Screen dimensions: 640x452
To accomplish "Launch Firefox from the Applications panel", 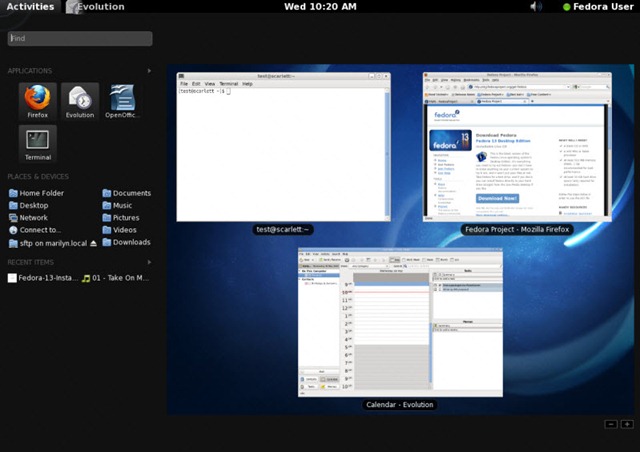I will 37,102.
